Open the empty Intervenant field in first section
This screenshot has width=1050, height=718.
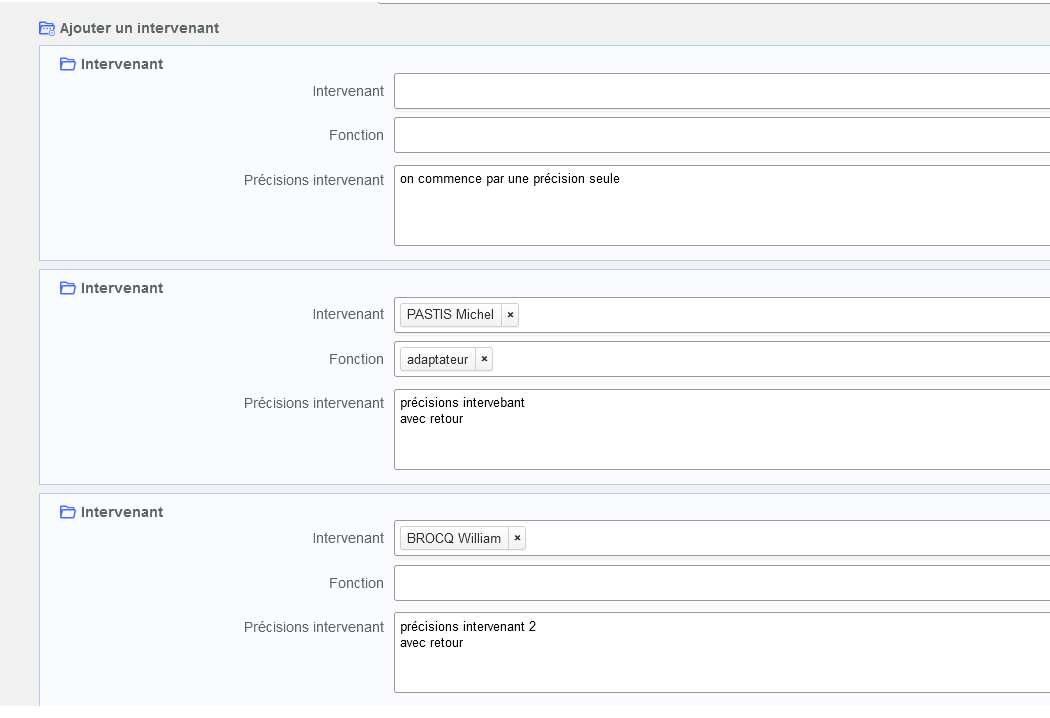coord(720,91)
